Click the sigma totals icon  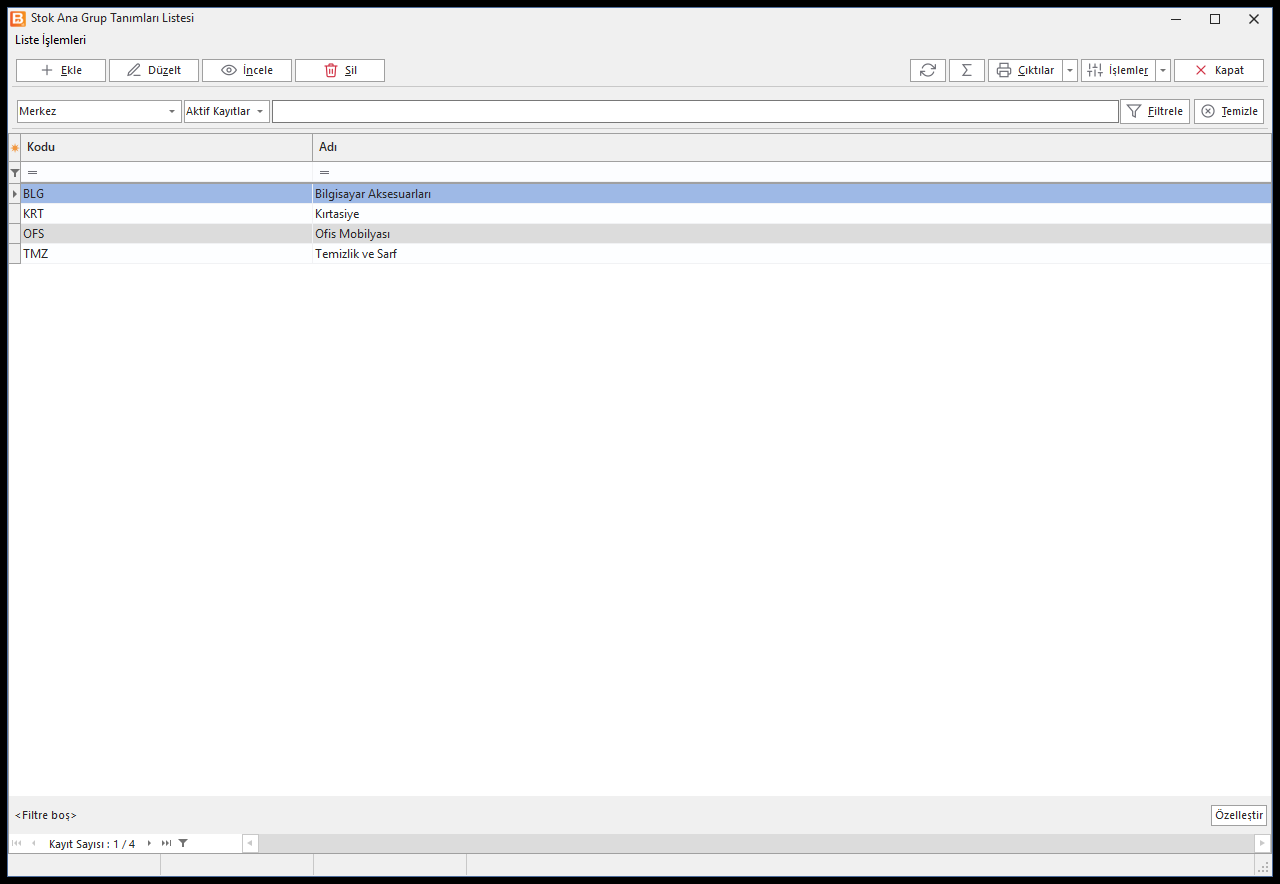tap(967, 70)
